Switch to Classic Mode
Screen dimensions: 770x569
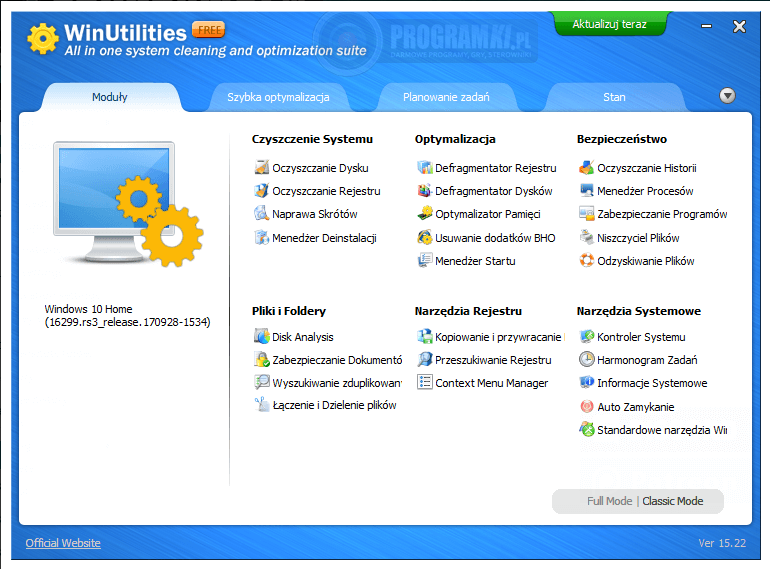coord(673,501)
